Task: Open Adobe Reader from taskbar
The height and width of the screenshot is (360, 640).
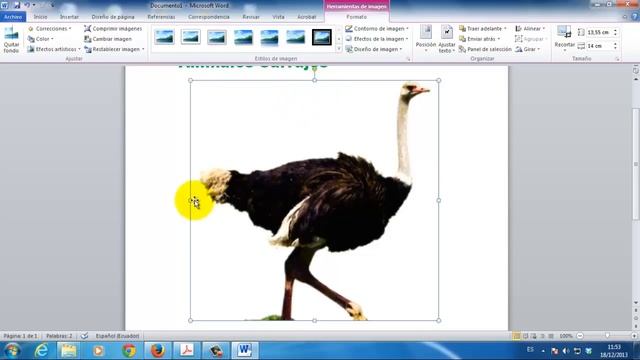Action: click(187, 351)
